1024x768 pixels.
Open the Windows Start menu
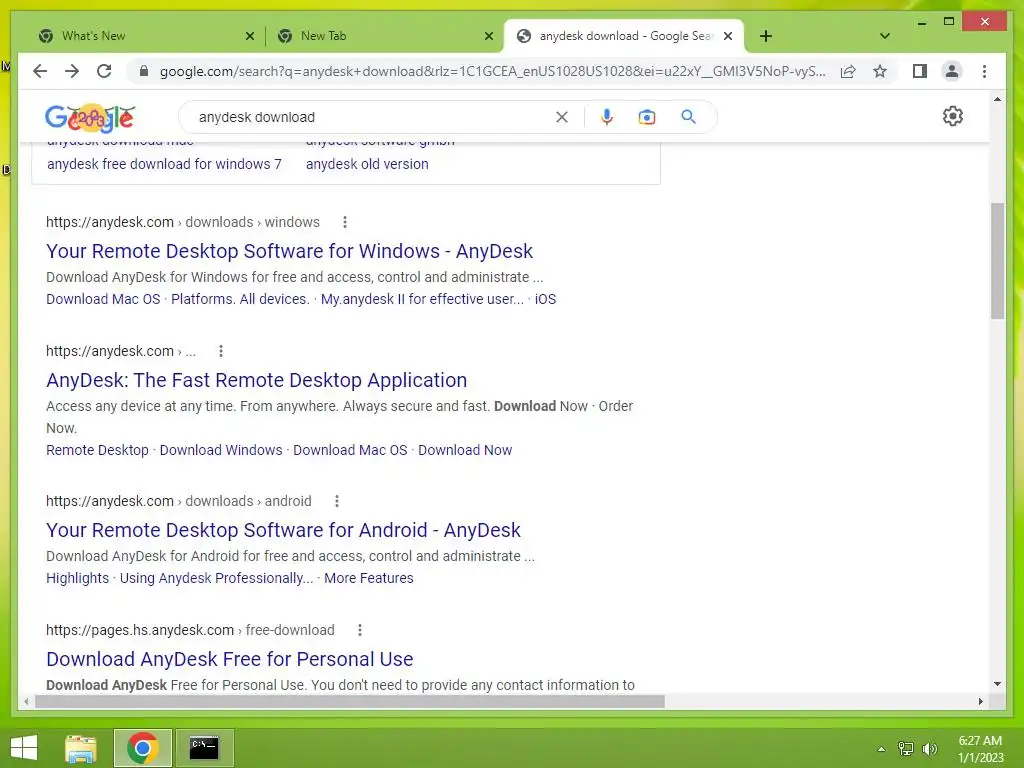(24, 748)
